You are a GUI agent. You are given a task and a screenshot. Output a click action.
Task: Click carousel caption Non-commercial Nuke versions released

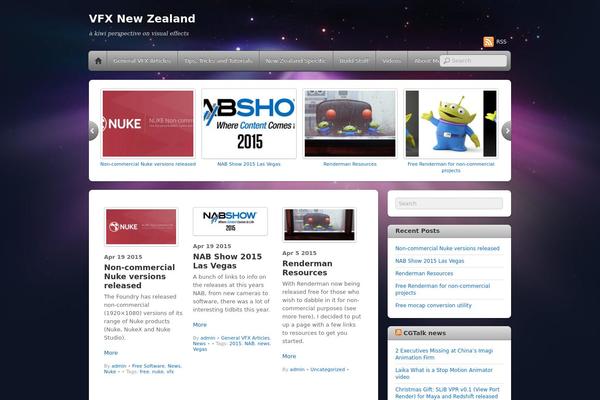click(148, 164)
